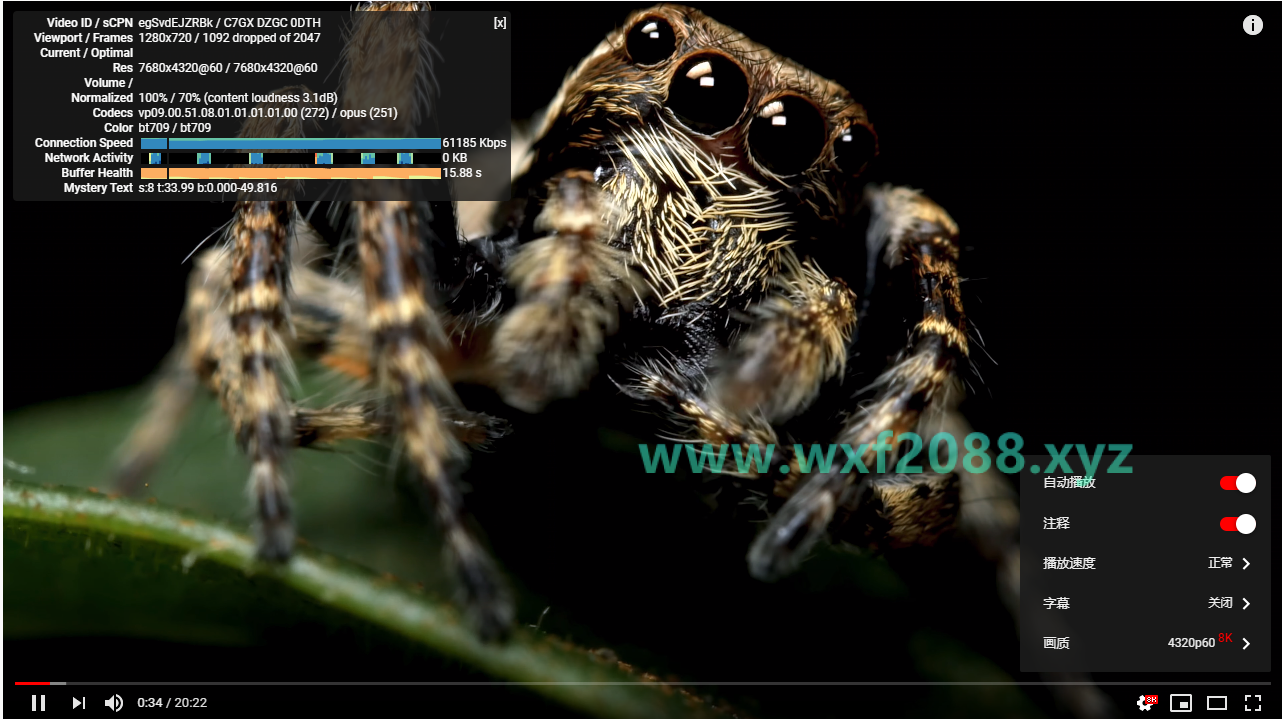
Task: Open the info card icon
Action: tap(1253, 26)
